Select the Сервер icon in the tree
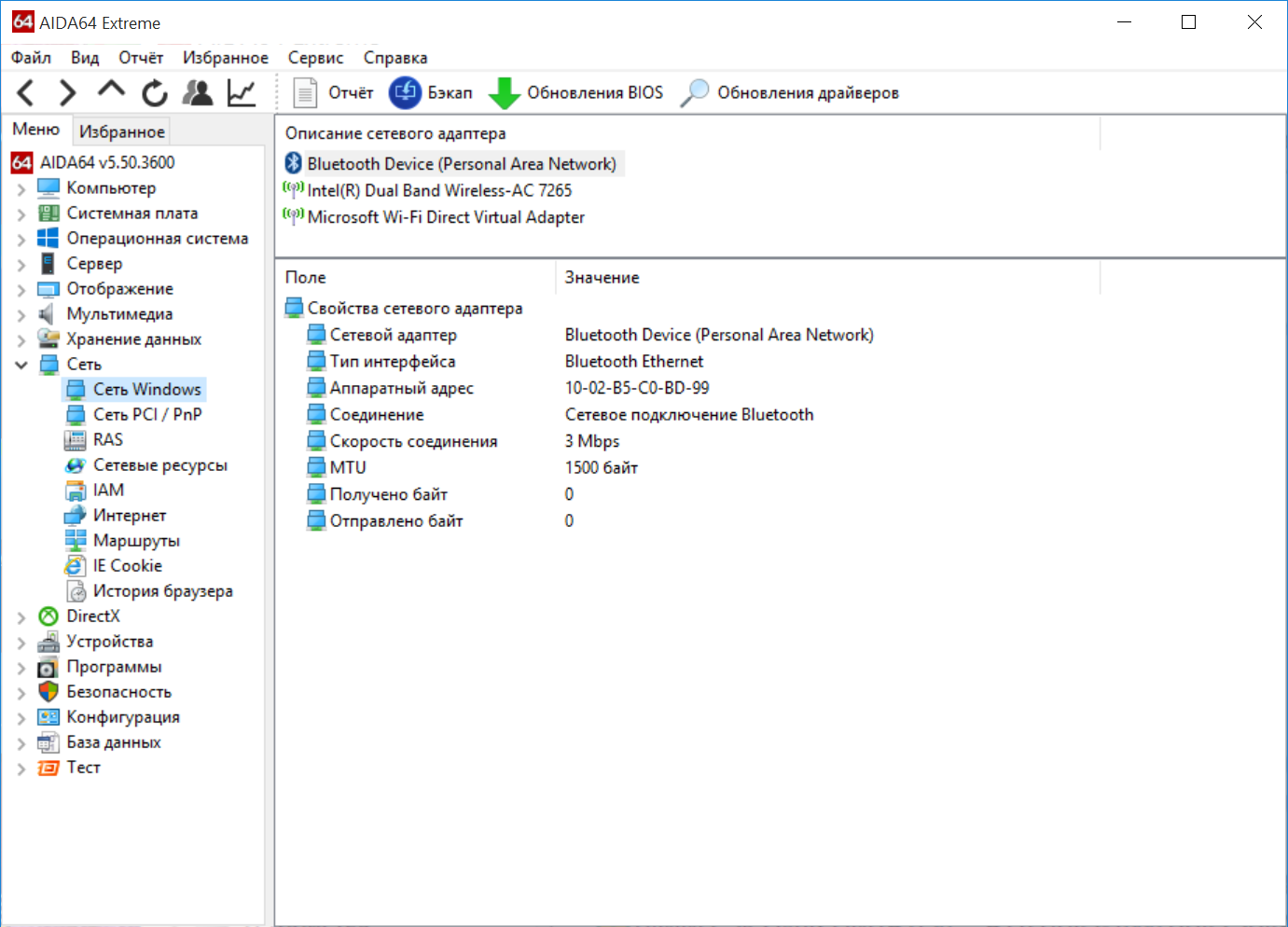This screenshot has width=1288, height=927. click(x=48, y=263)
